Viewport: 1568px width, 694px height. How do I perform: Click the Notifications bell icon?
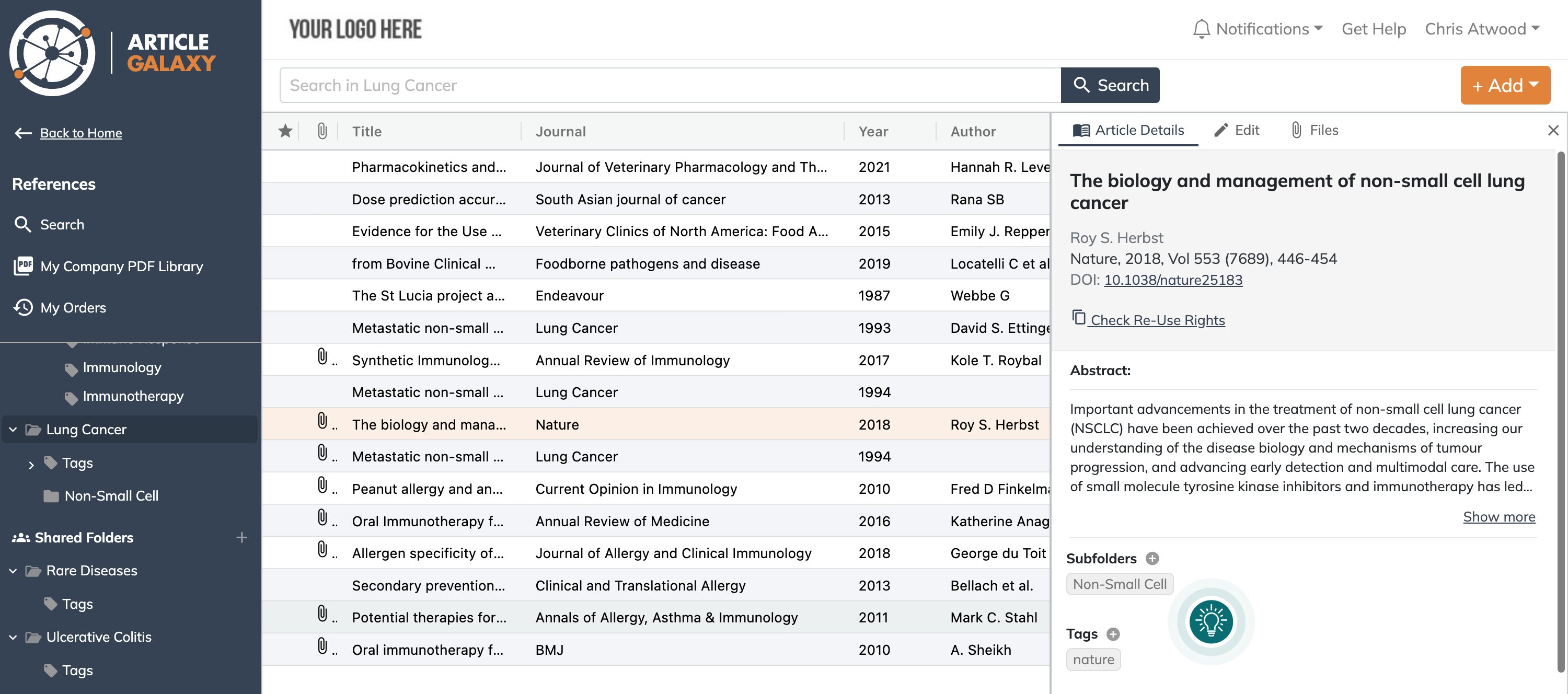(x=1201, y=29)
